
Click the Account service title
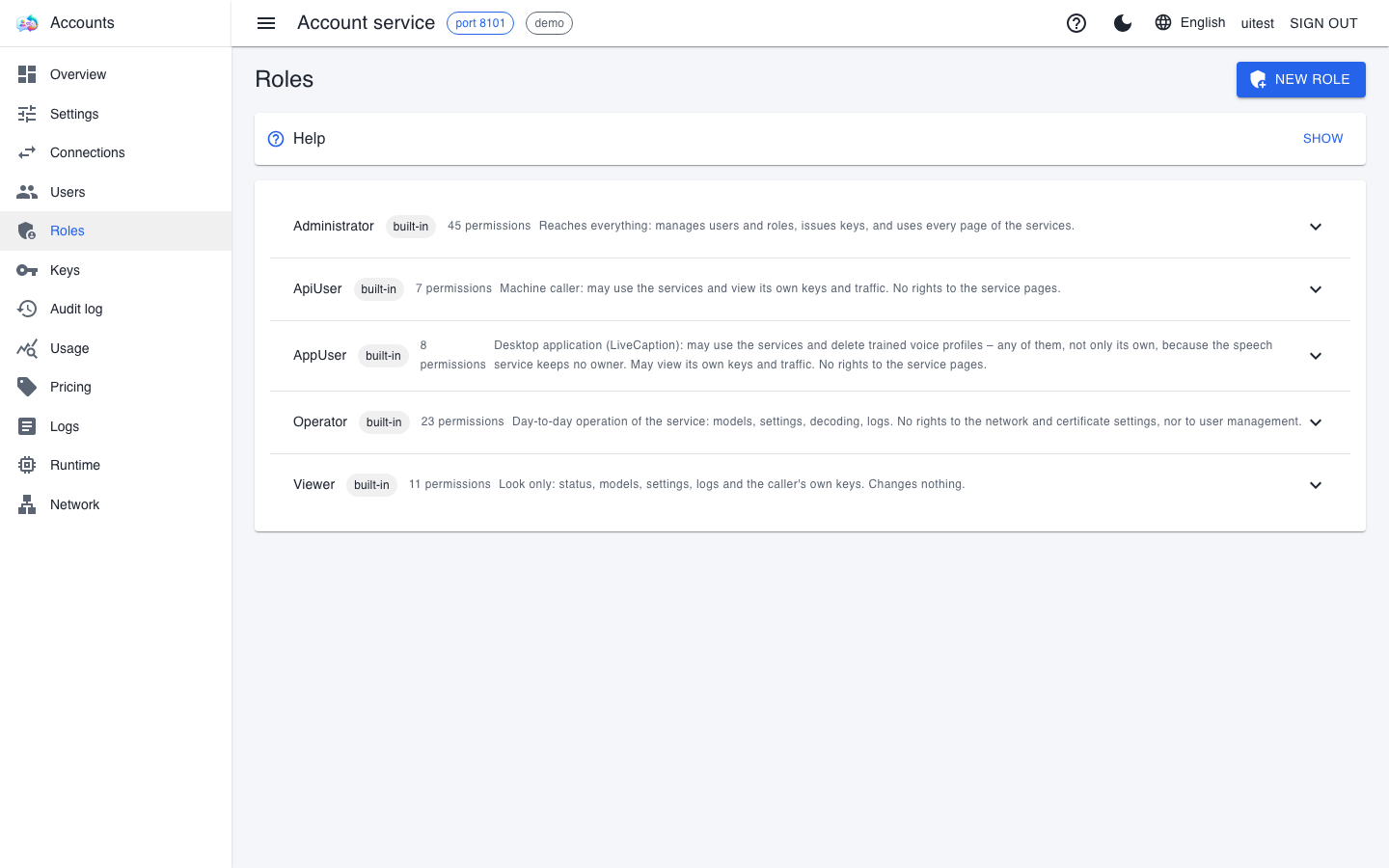tap(366, 23)
